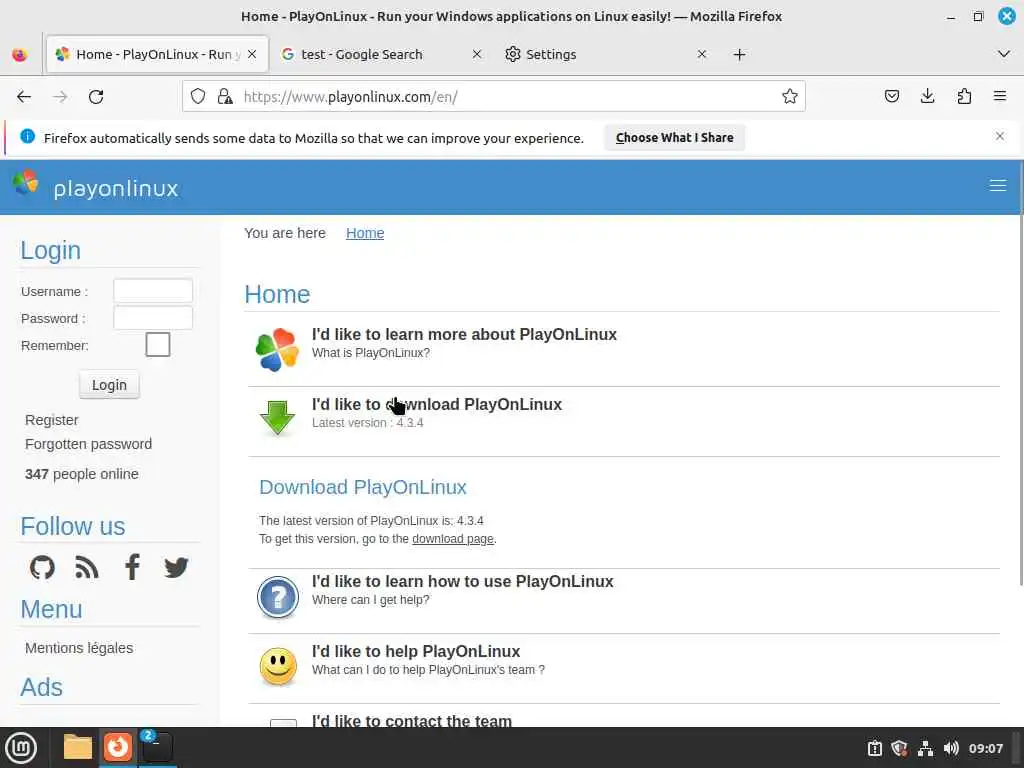Switch to test - Google Search tab
Screen dimensions: 1024x768
[x=361, y=55]
